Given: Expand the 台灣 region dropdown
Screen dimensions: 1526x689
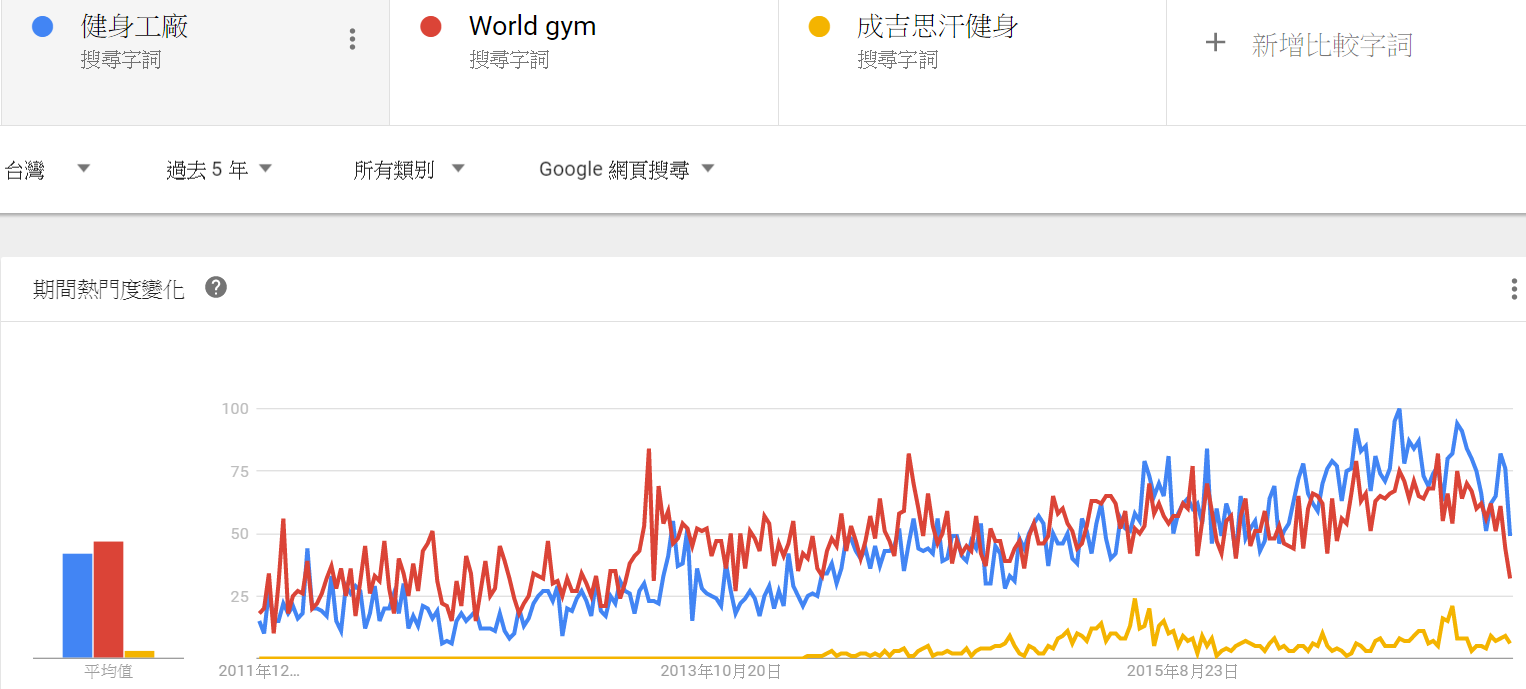Looking at the screenshot, I should (x=48, y=169).
